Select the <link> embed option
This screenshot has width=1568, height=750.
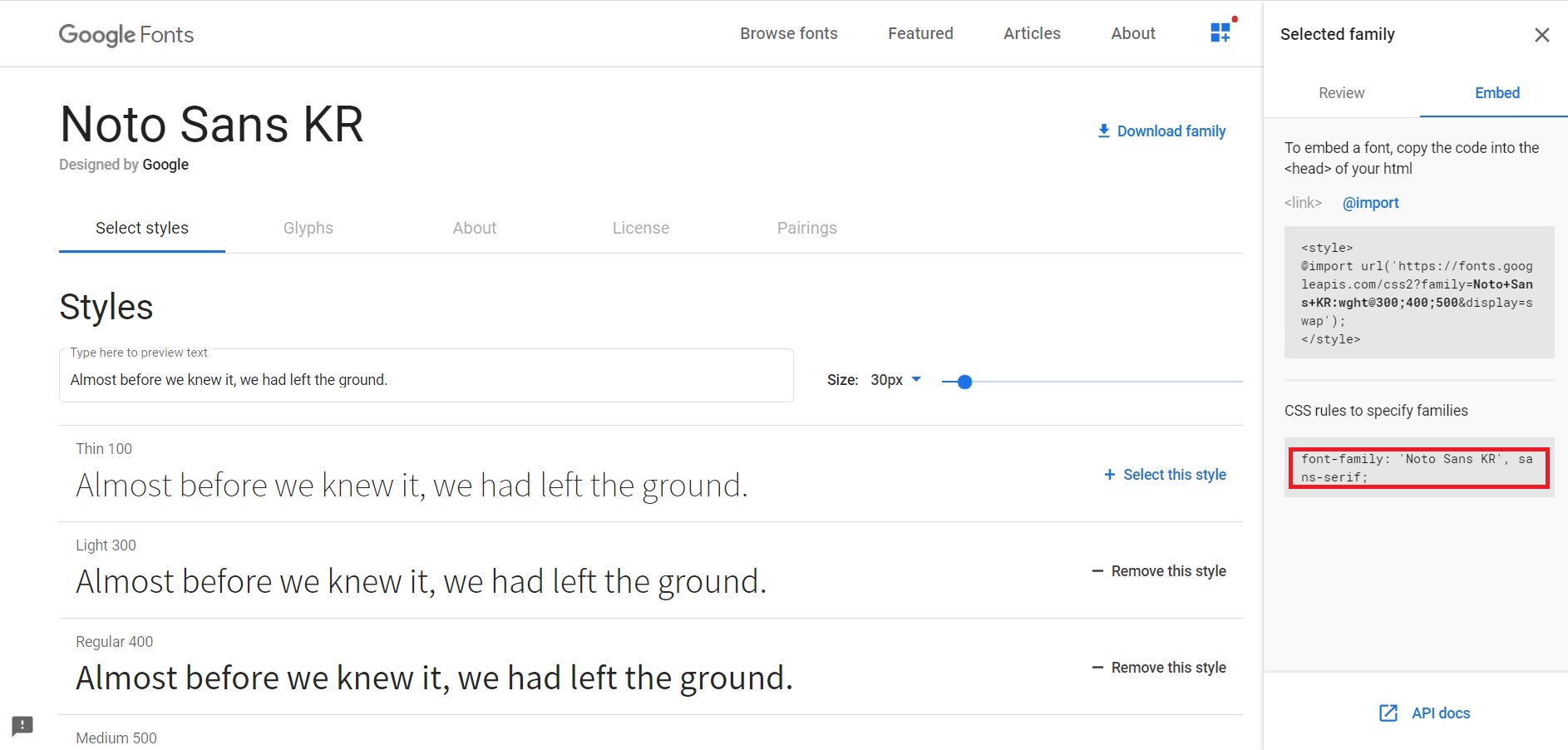(1303, 203)
